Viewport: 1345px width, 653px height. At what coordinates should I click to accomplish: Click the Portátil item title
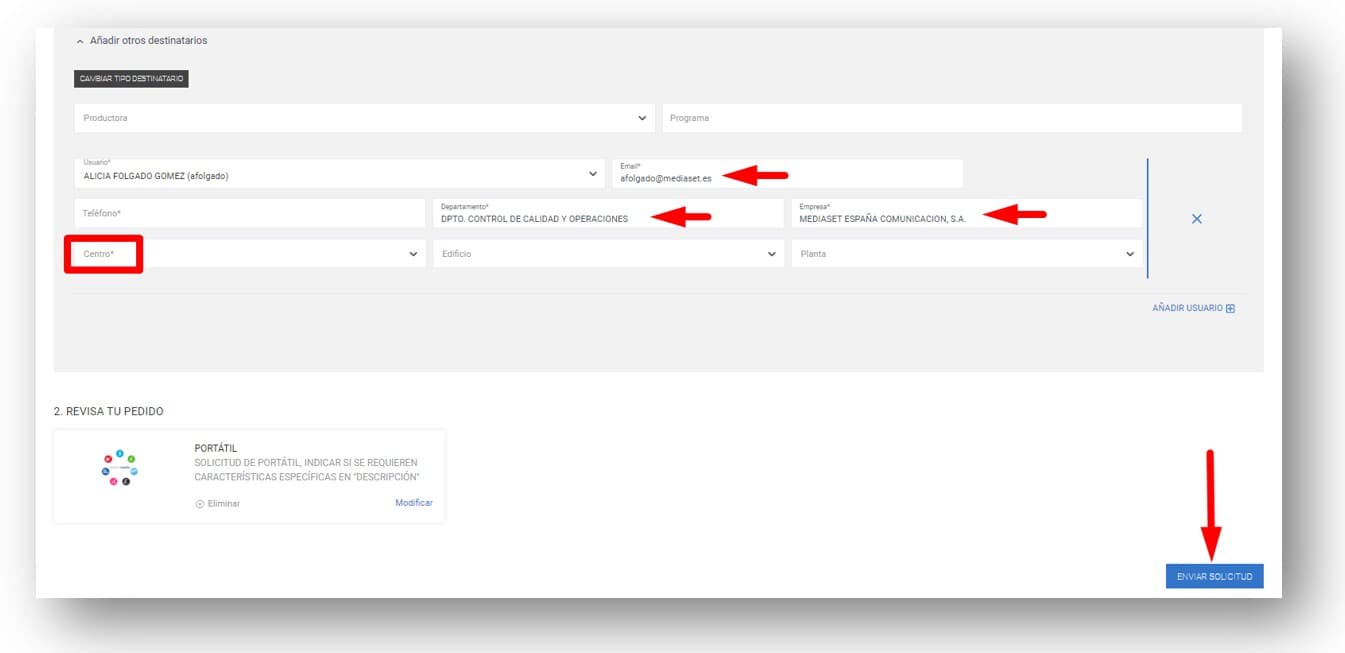216,449
